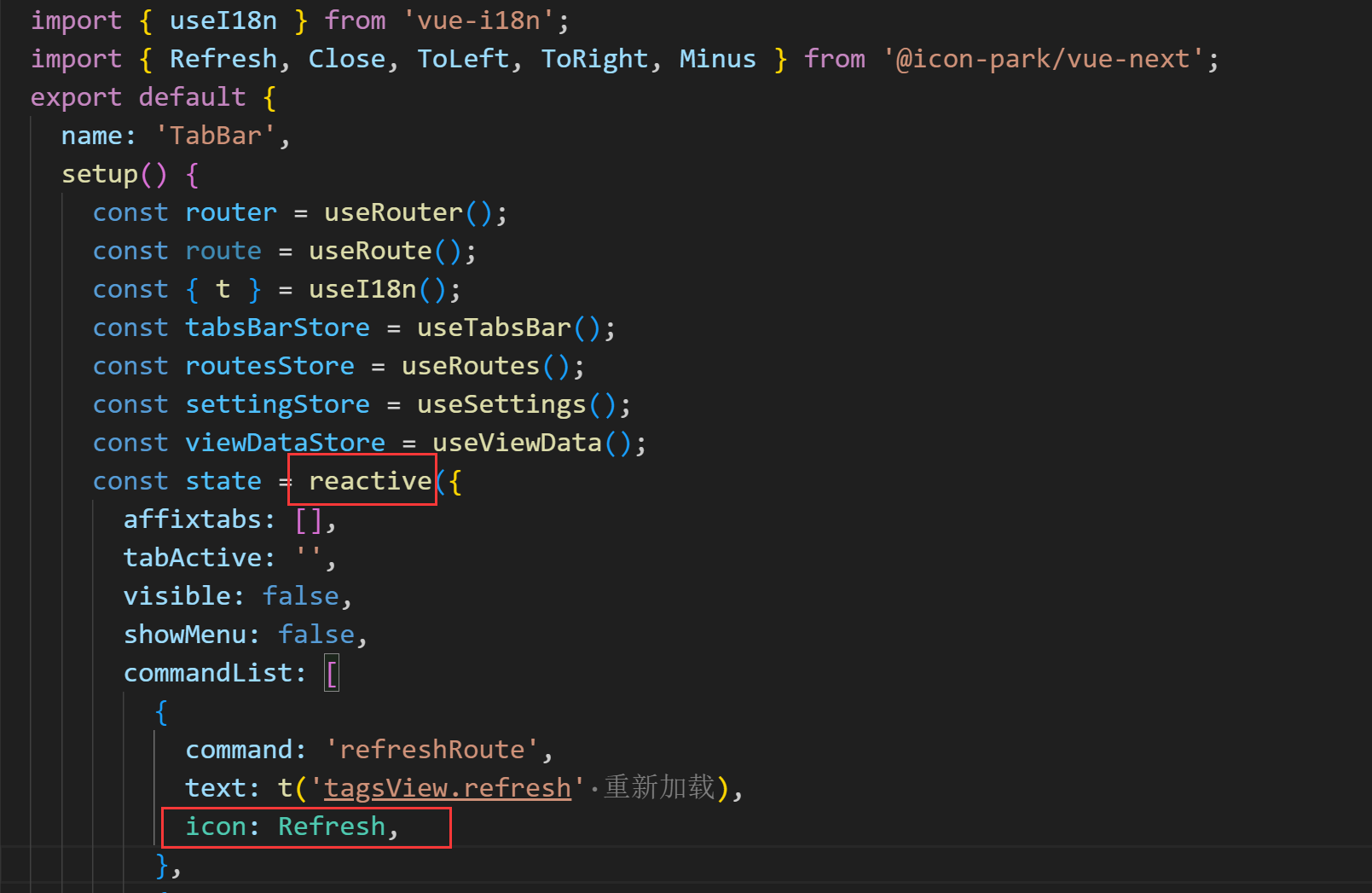This screenshot has height=893, width=1372.
Task: Click the export default keyword
Action: click(x=138, y=97)
